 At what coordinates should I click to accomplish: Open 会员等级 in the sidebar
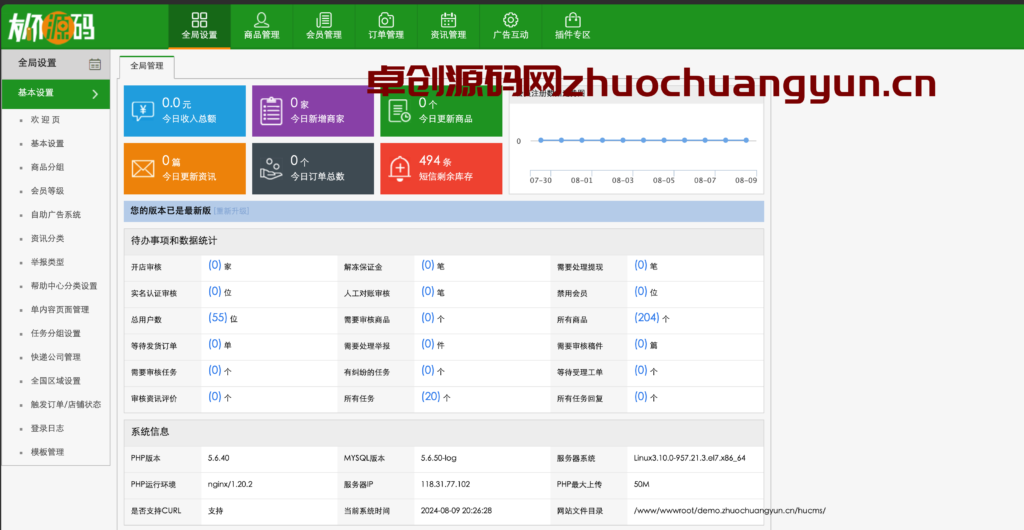pos(47,191)
